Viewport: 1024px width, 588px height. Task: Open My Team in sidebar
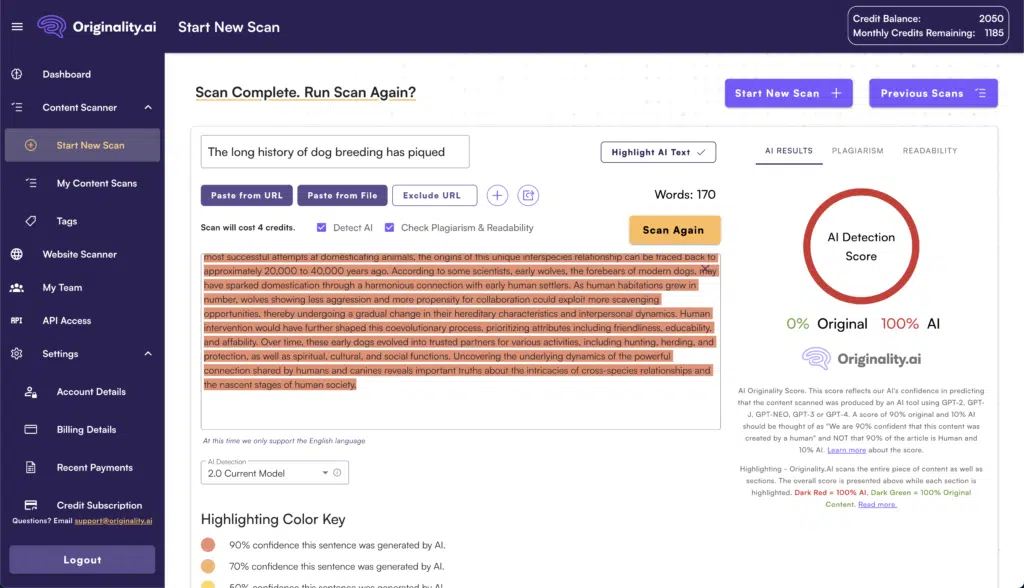(62, 287)
